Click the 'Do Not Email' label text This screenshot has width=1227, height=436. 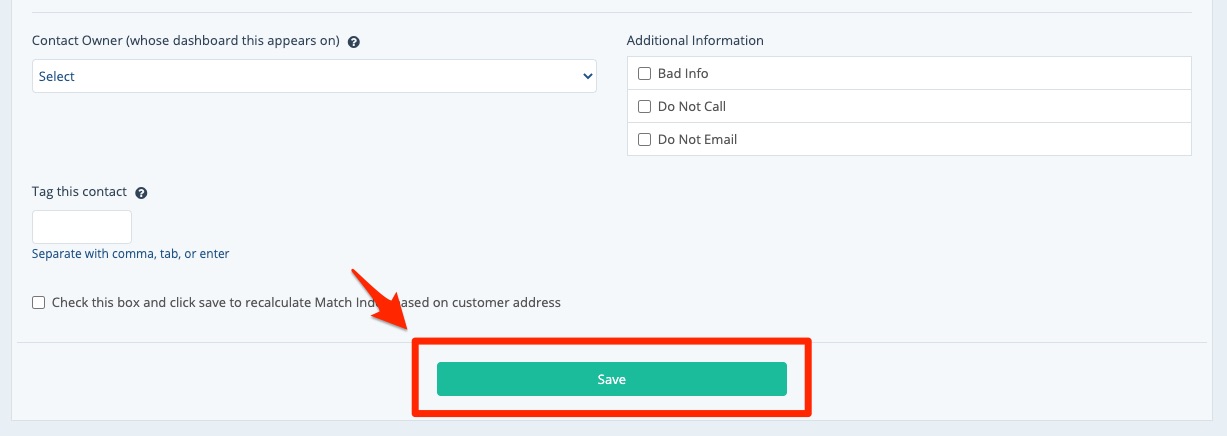coord(697,139)
